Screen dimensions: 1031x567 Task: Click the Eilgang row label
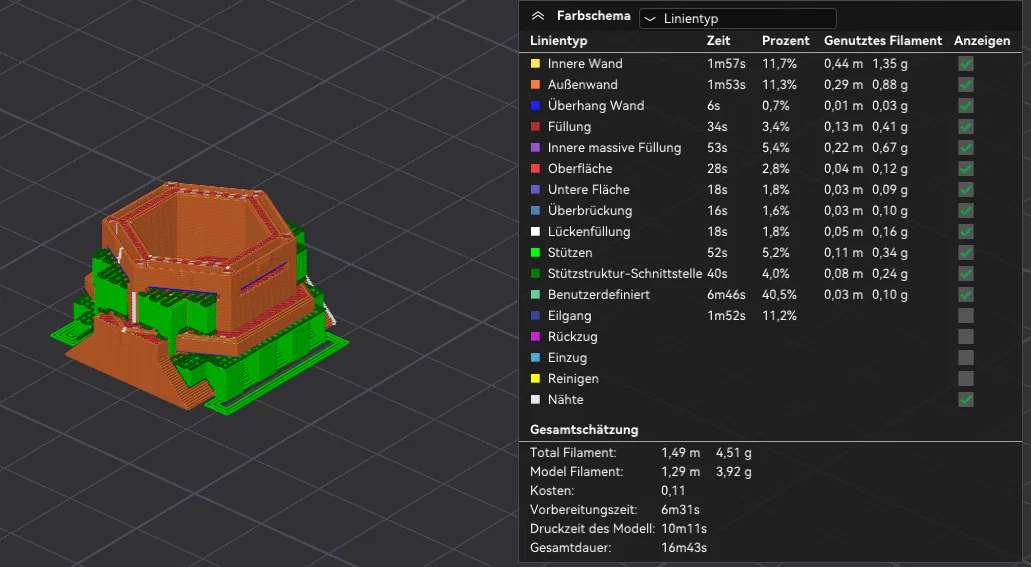[569, 316]
